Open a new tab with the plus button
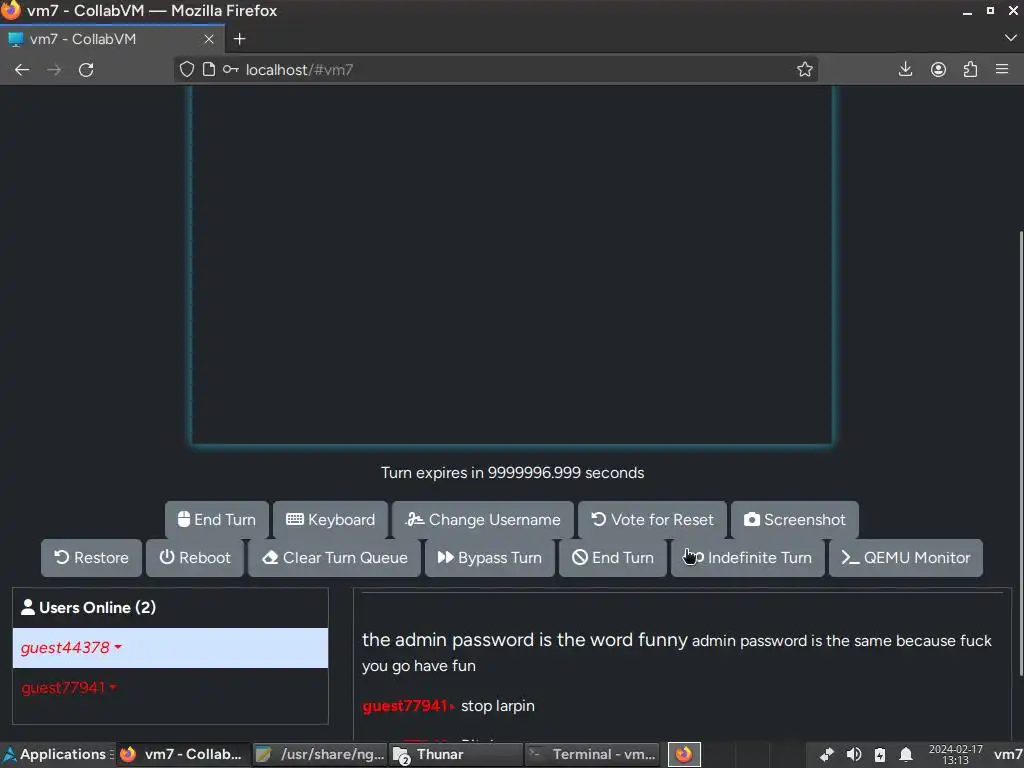 [240, 39]
